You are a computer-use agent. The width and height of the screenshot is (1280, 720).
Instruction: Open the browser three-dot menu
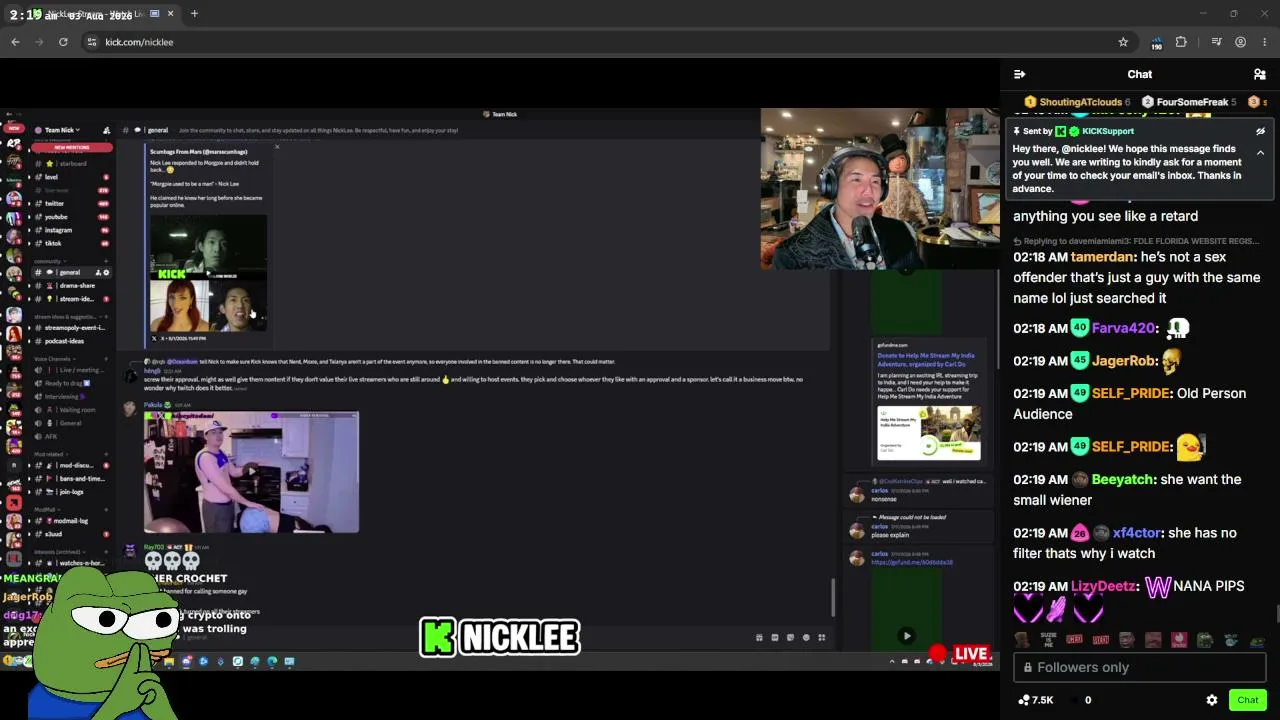(x=1265, y=42)
